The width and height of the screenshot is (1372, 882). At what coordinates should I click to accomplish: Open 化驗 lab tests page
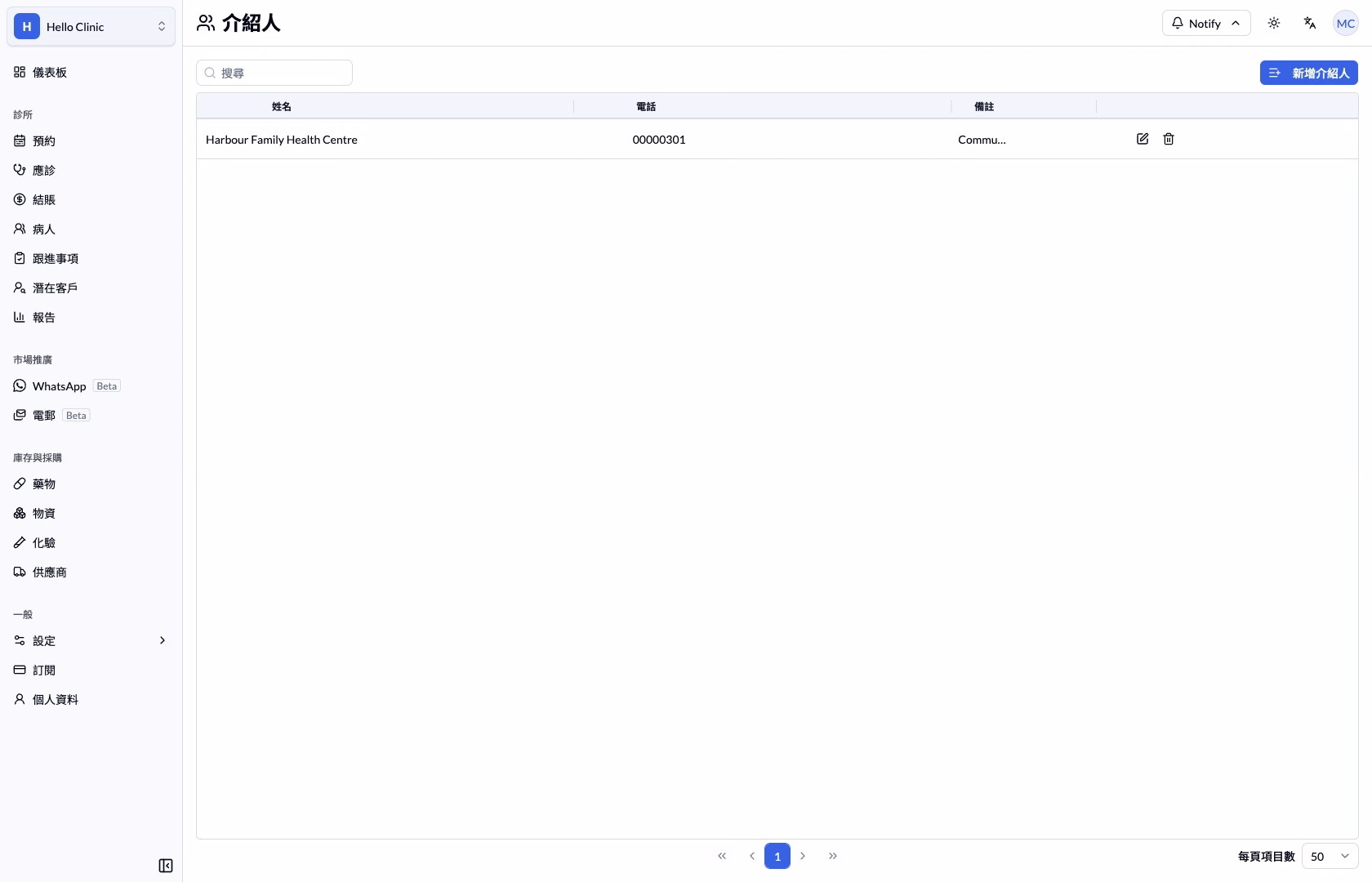(x=91, y=542)
